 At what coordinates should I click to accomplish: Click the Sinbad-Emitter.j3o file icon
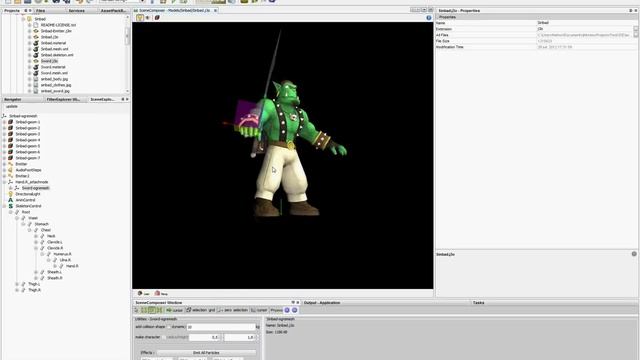(36, 31)
